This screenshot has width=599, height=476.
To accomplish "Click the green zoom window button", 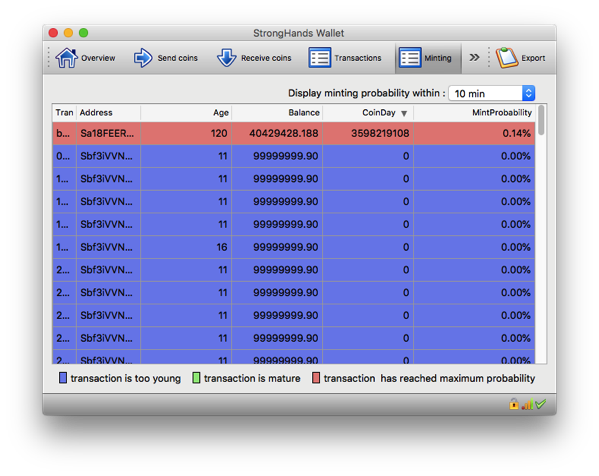I will tap(84, 33).
